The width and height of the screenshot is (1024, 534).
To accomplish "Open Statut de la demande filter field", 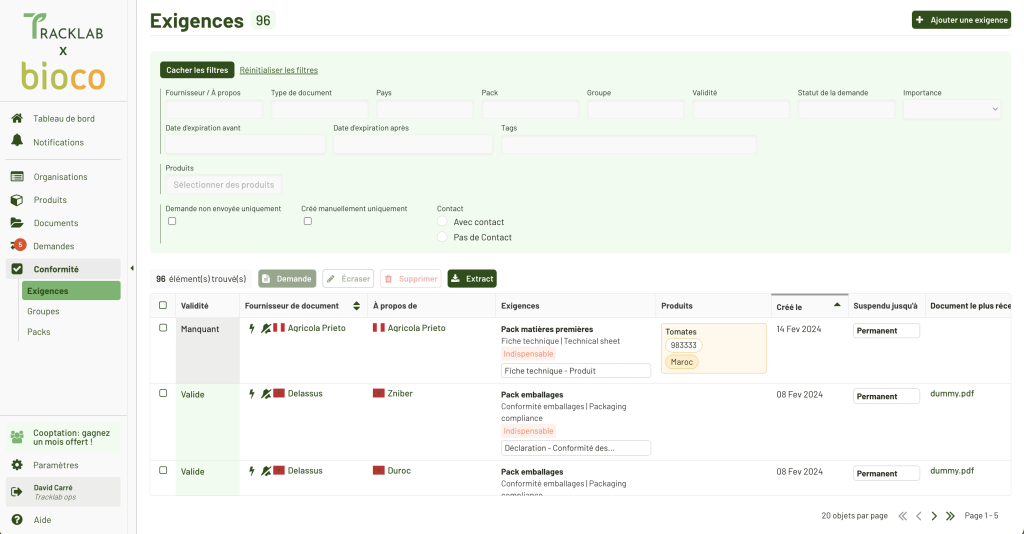I will [846, 109].
